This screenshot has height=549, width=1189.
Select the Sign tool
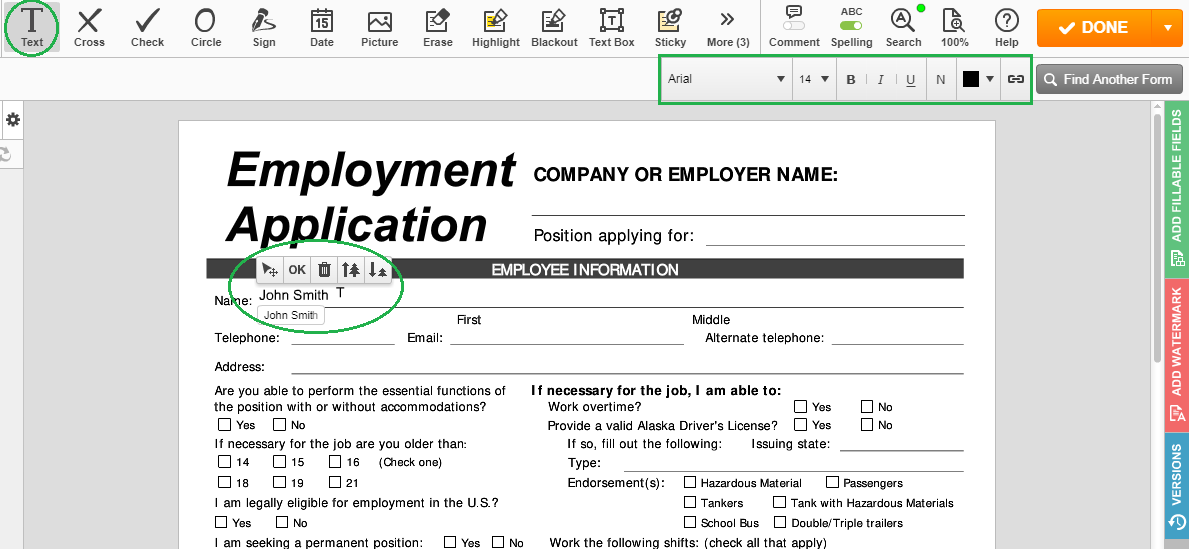pyautogui.click(x=264, y=27)
